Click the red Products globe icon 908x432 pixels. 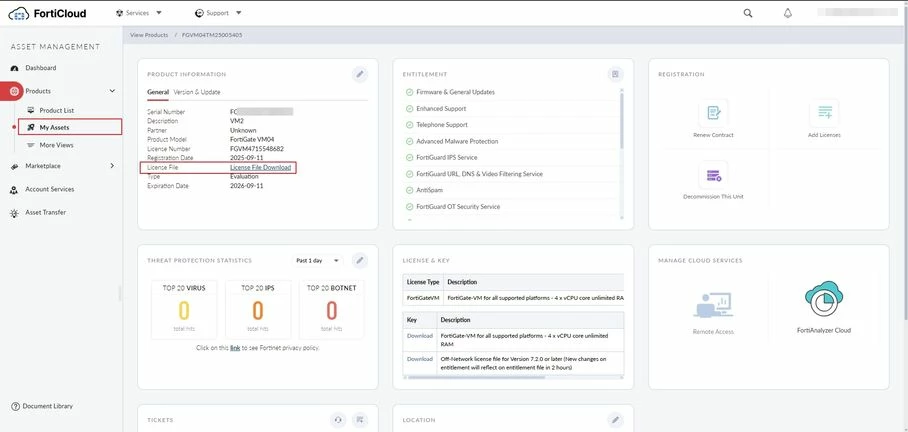pos(14,91)
